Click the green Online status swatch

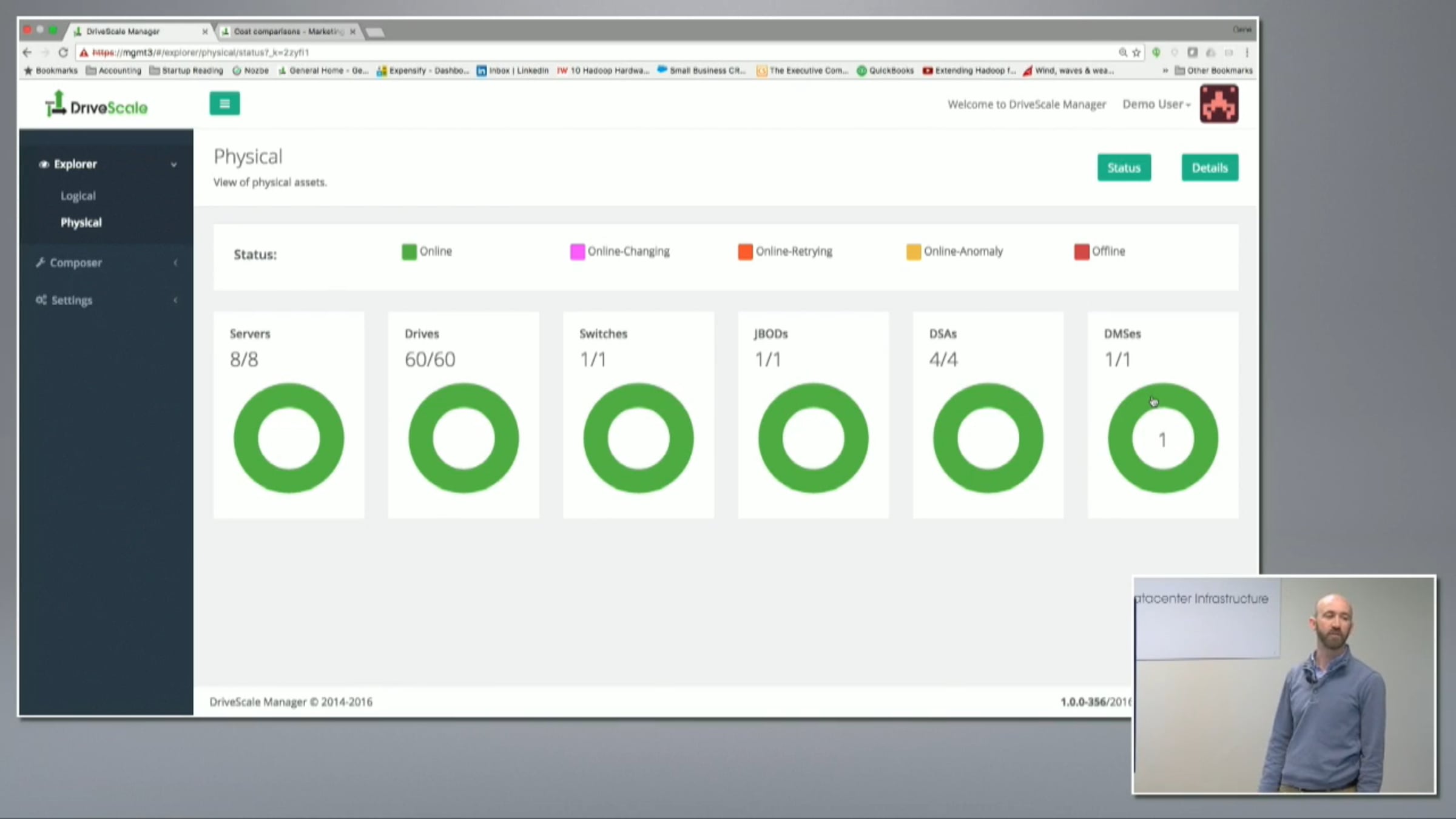tap(409, 252)
